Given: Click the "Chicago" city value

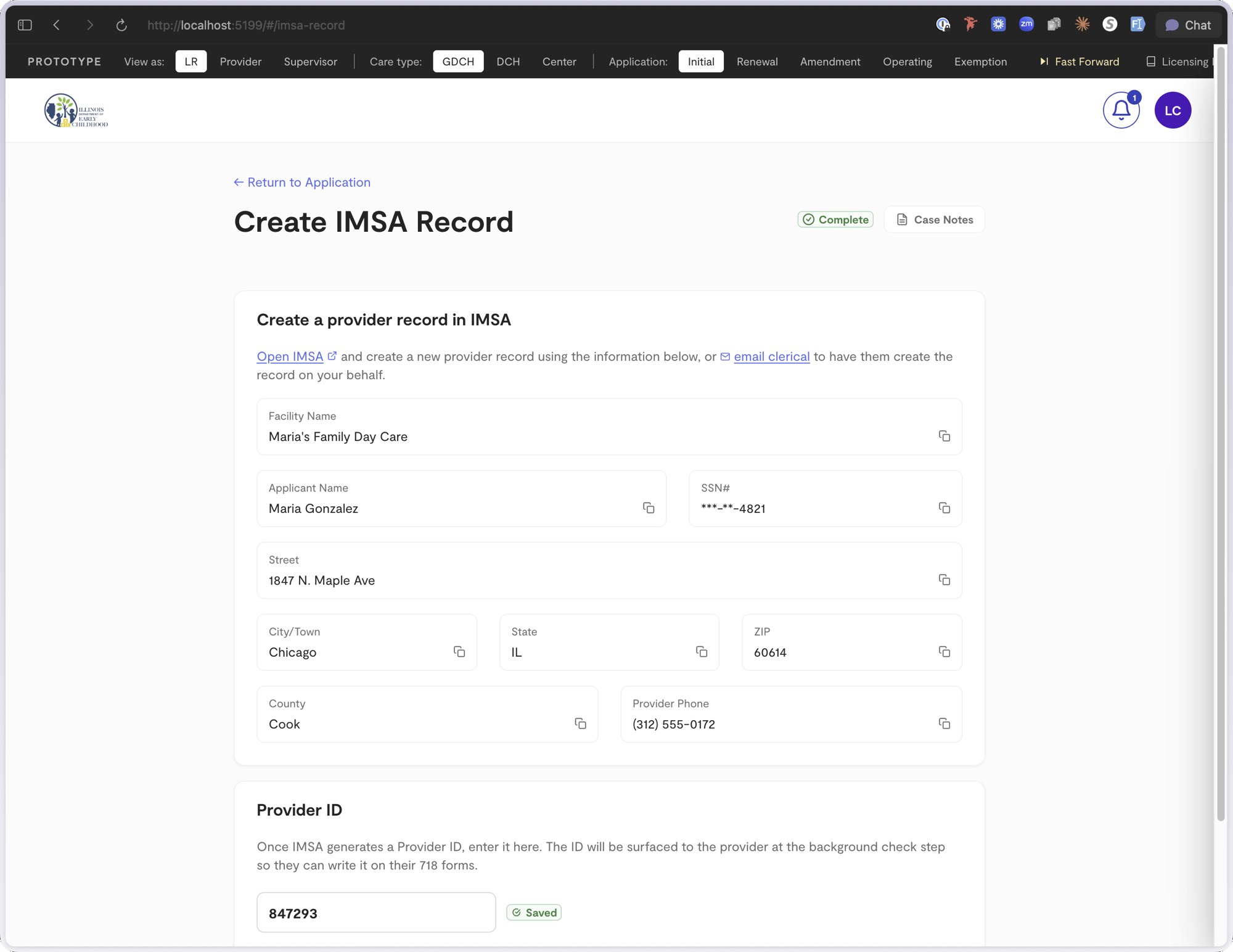Looking at the screenshot, I should pos(292,652).
